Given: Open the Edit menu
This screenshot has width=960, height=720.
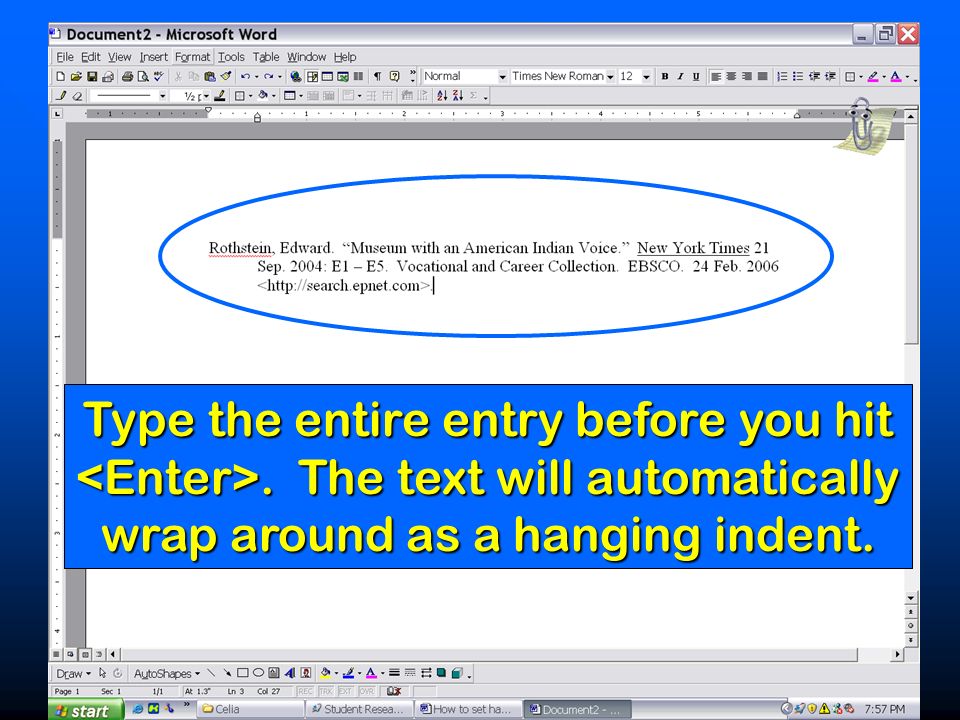Looking at the screenshot, I should pyautogui.click(x=91, y=57).
